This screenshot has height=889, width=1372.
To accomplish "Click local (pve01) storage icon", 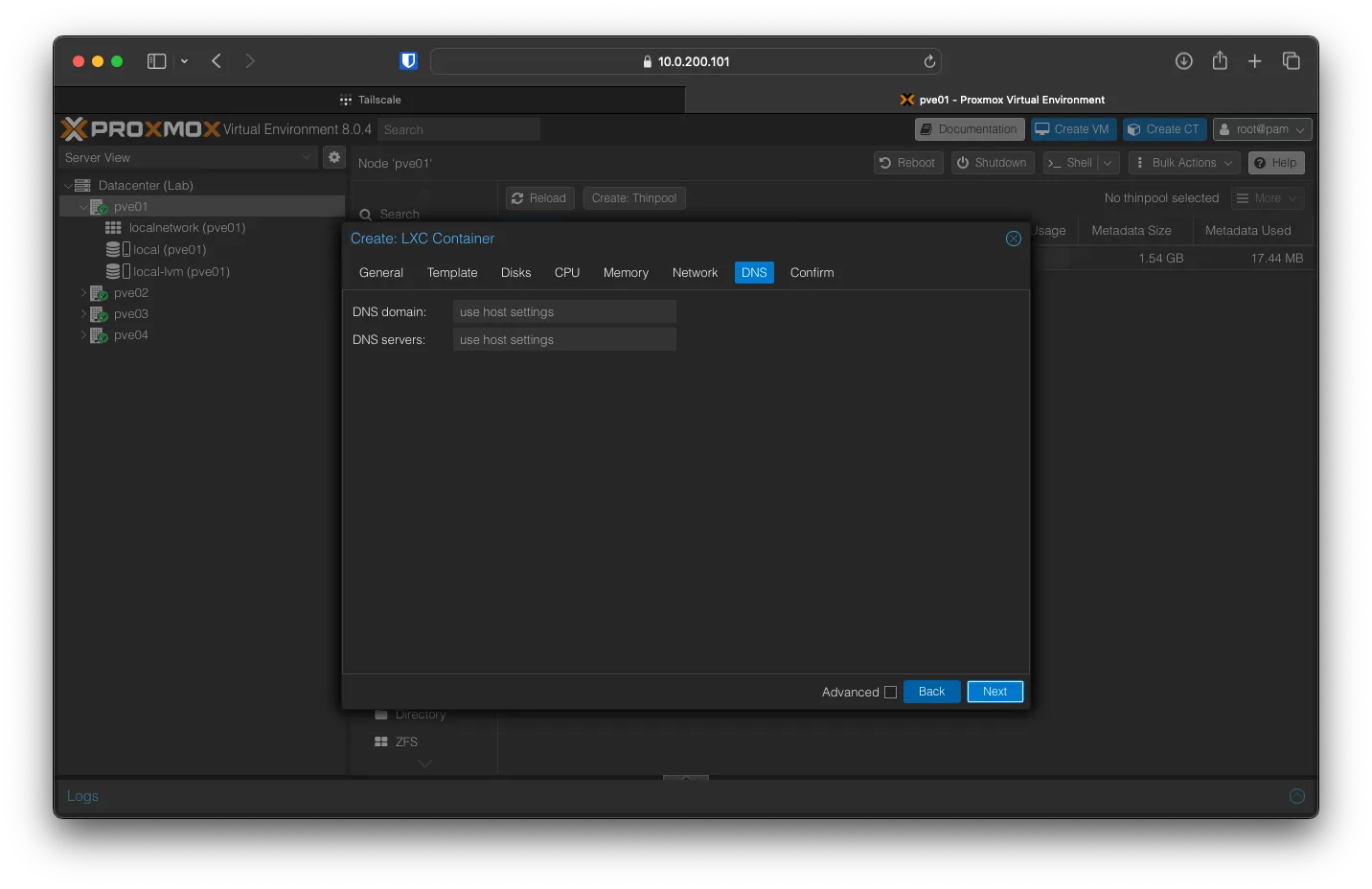I will (x=118, y=249).
